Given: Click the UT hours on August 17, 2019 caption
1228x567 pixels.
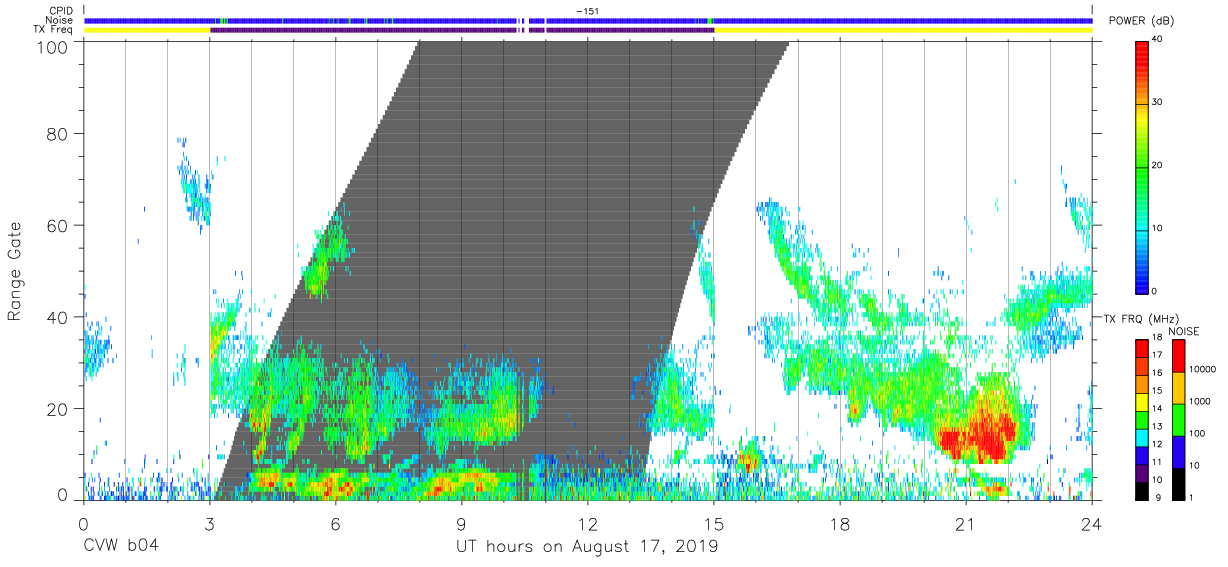Looking at the screenshot, I should (587, 547).
